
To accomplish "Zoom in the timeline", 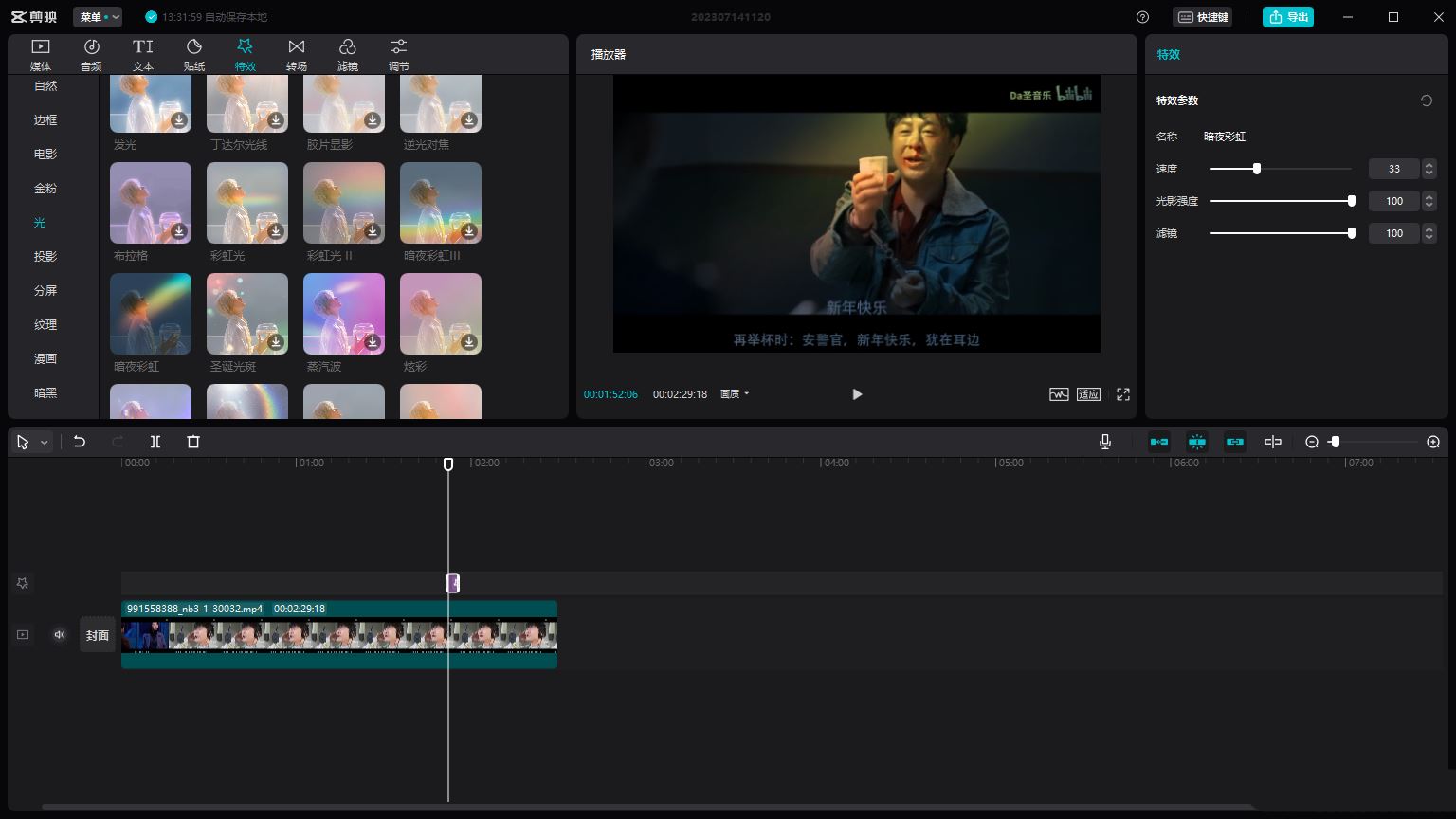I will 1433,442.
